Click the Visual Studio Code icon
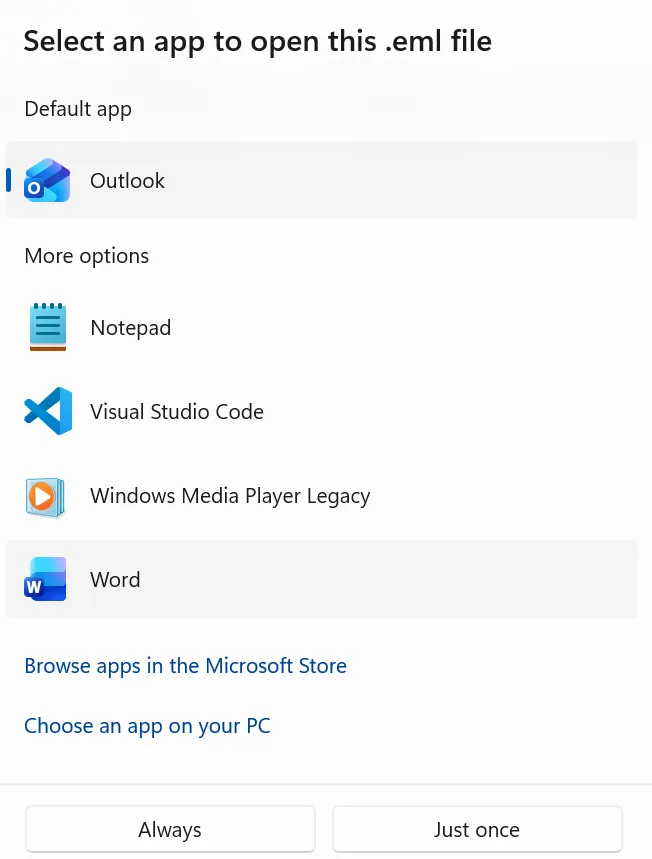Screen dimensions: 652x859 point(47,412)
